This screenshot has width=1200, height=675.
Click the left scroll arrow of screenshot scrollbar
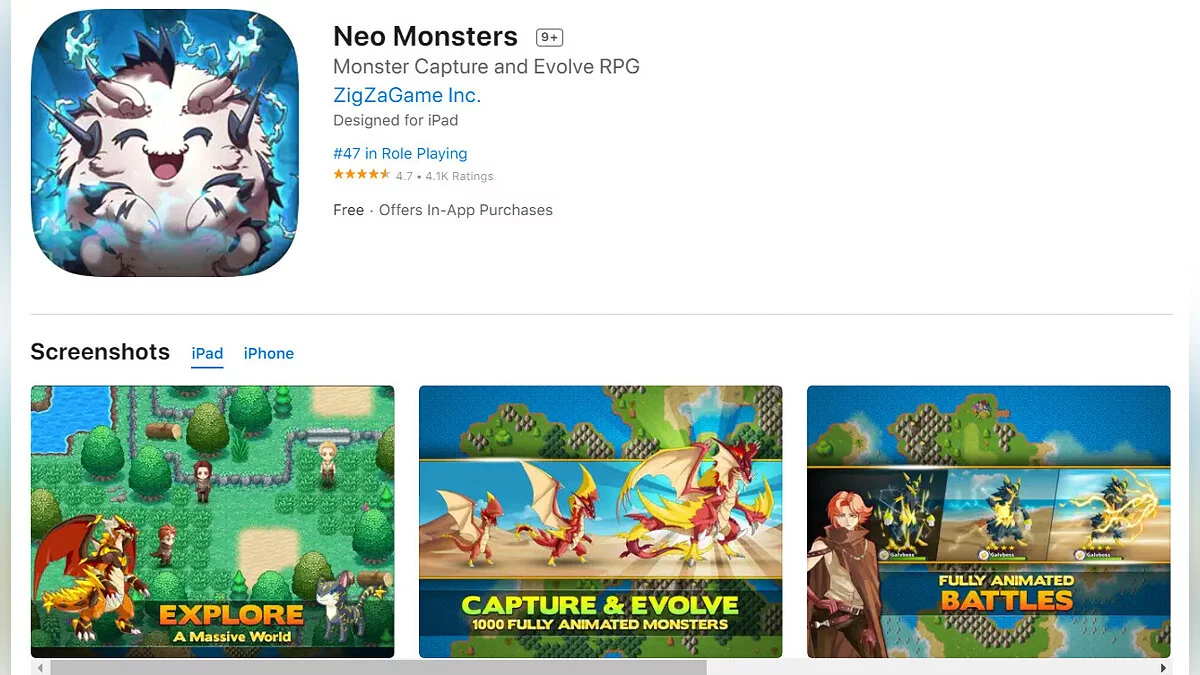coord(39,667)
